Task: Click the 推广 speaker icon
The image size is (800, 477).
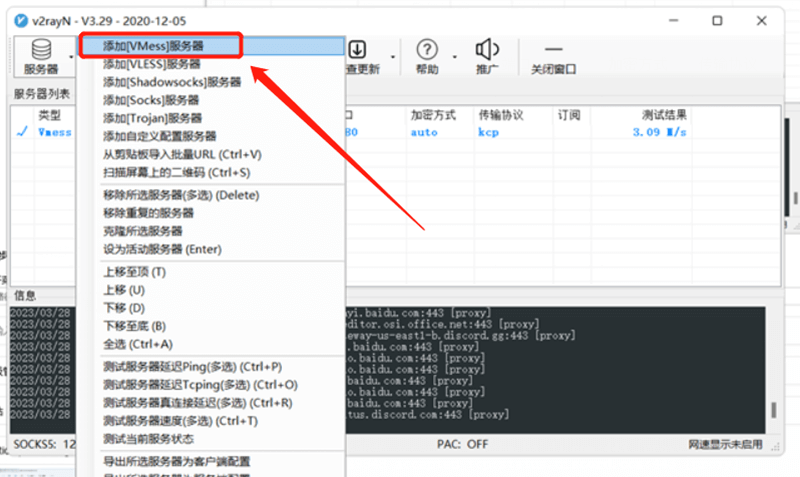Action: click(487, 49)
